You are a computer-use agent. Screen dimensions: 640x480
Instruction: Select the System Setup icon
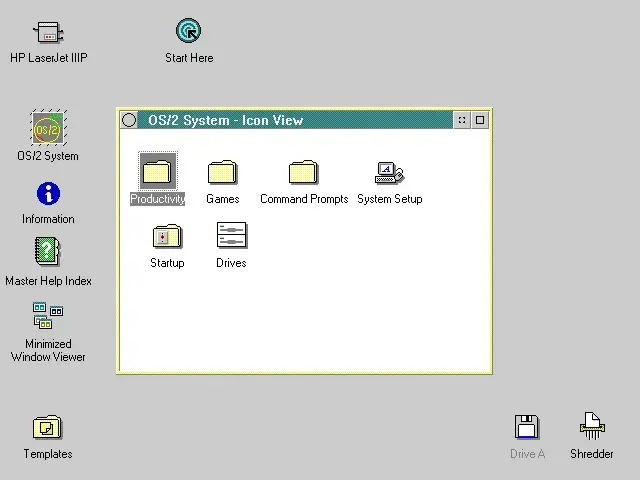389,173
